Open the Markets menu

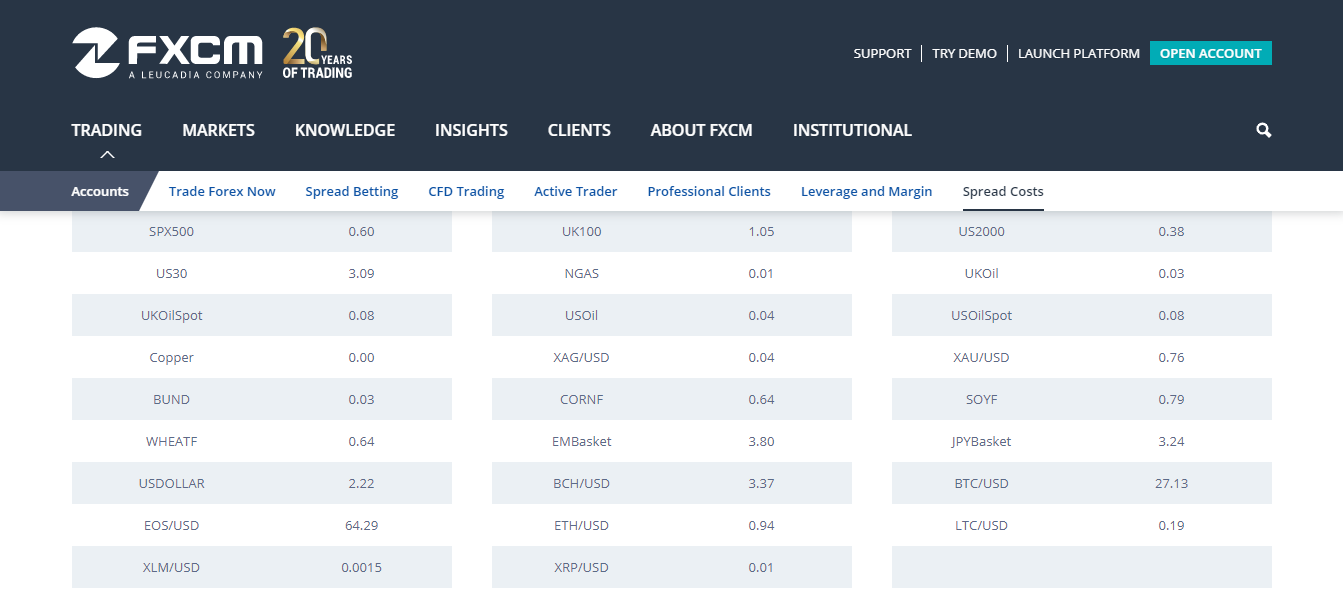click(218, 130)
